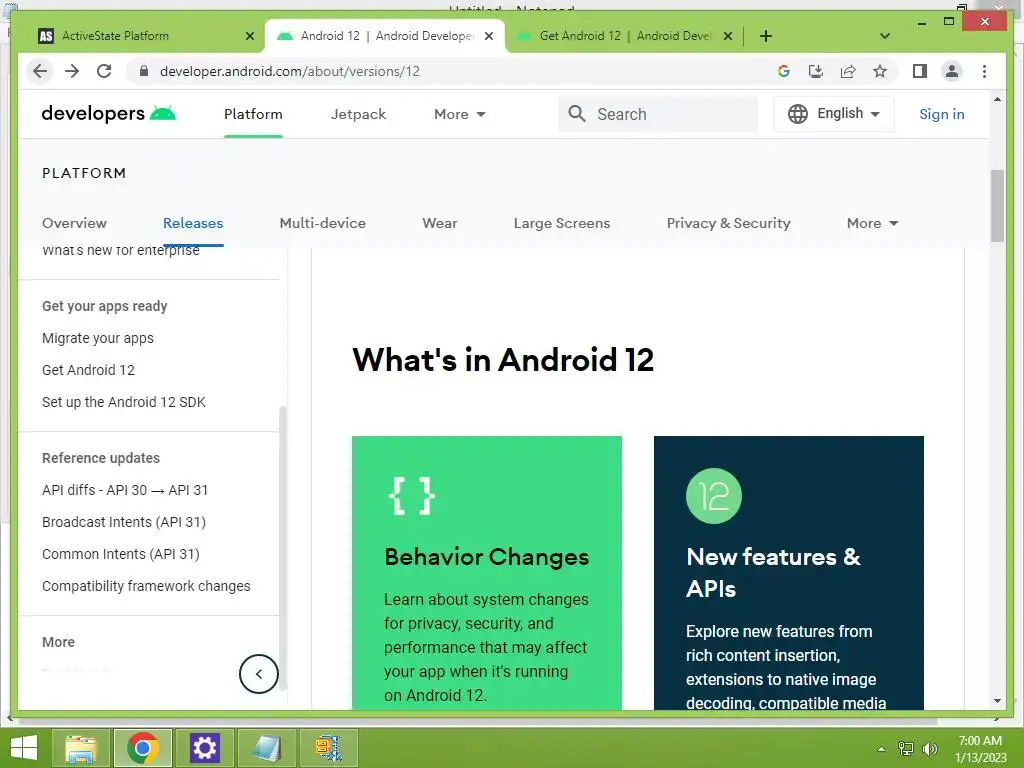This screenshot has height=768, width=1024.
Task: Reload the Android 12 page
Action: click(104, 71)
